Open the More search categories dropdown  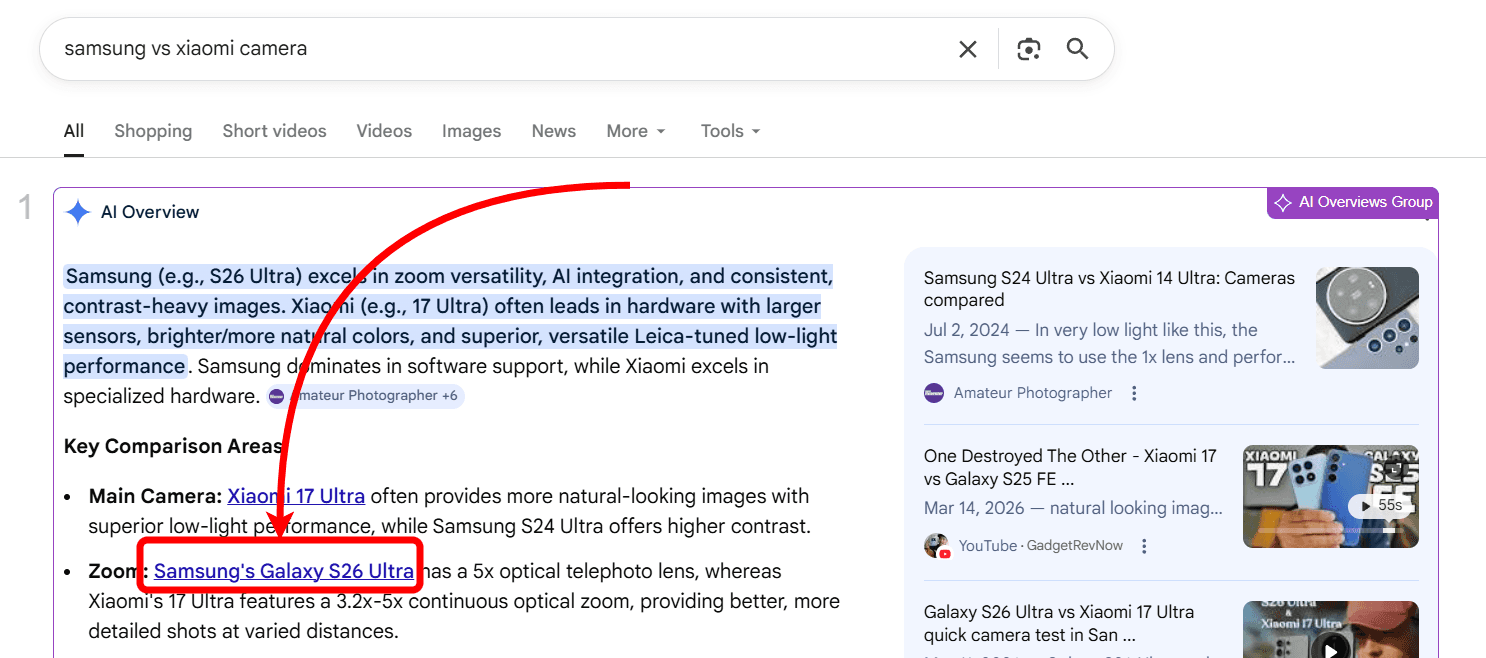click(635, 130)
